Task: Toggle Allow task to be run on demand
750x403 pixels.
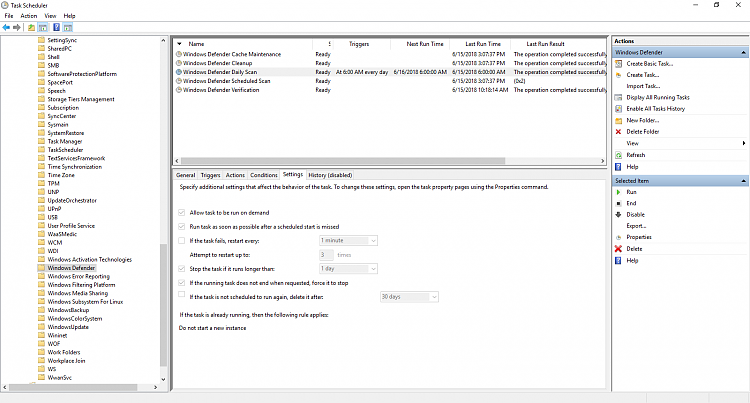Action: (181, 212)
